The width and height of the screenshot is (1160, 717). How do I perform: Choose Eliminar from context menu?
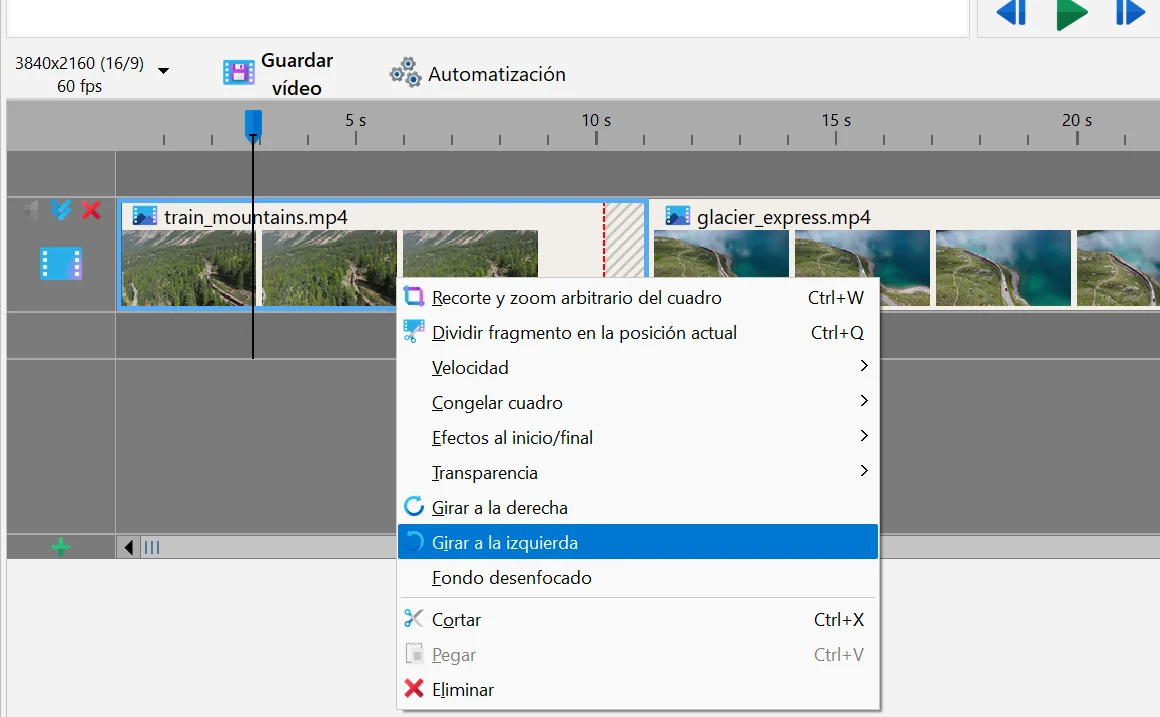(638, 689)
